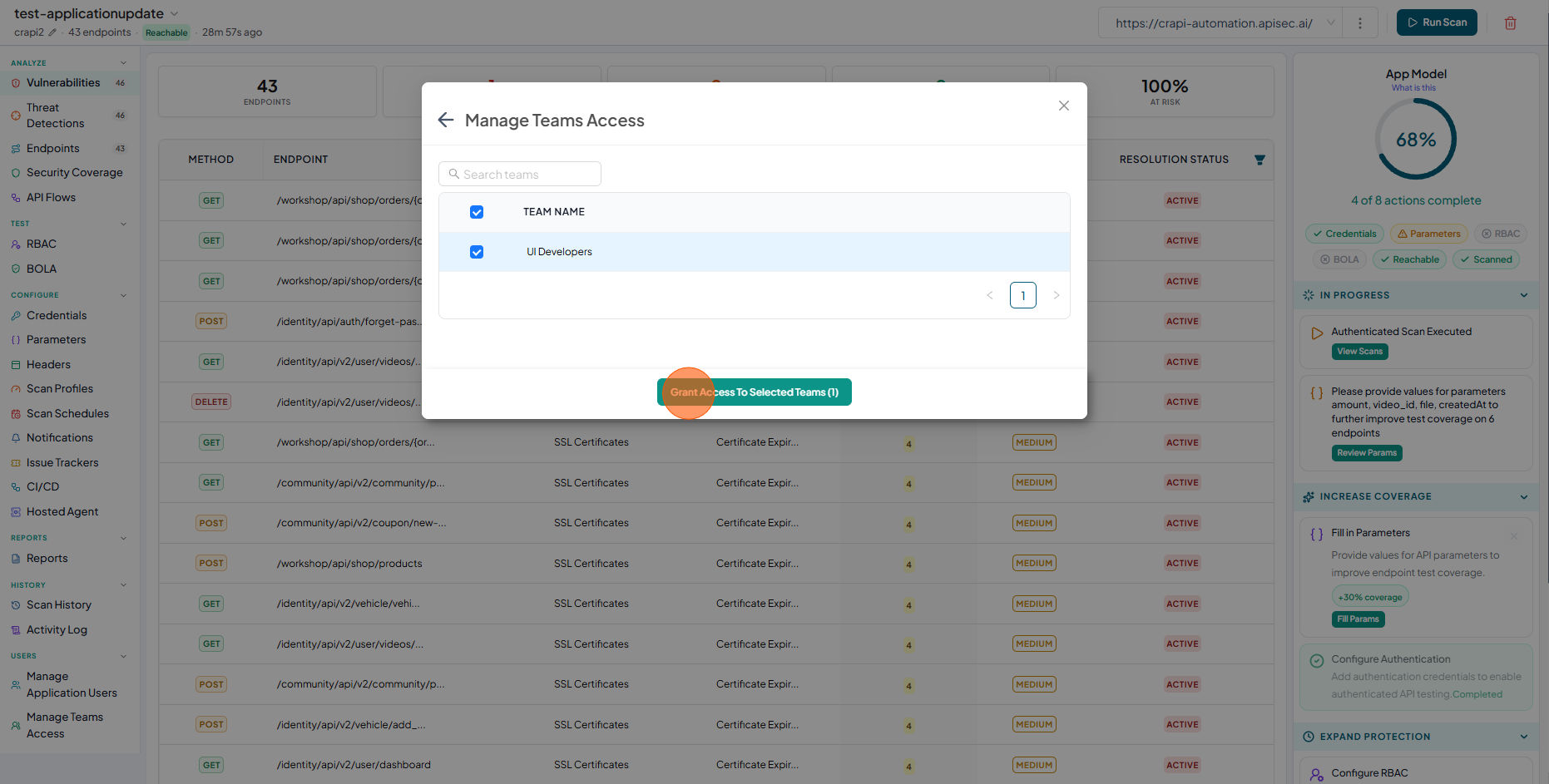Viewport: 1549px width, 784px height.
Task: Click the Scan History clock icon
Action: [16, 605]
